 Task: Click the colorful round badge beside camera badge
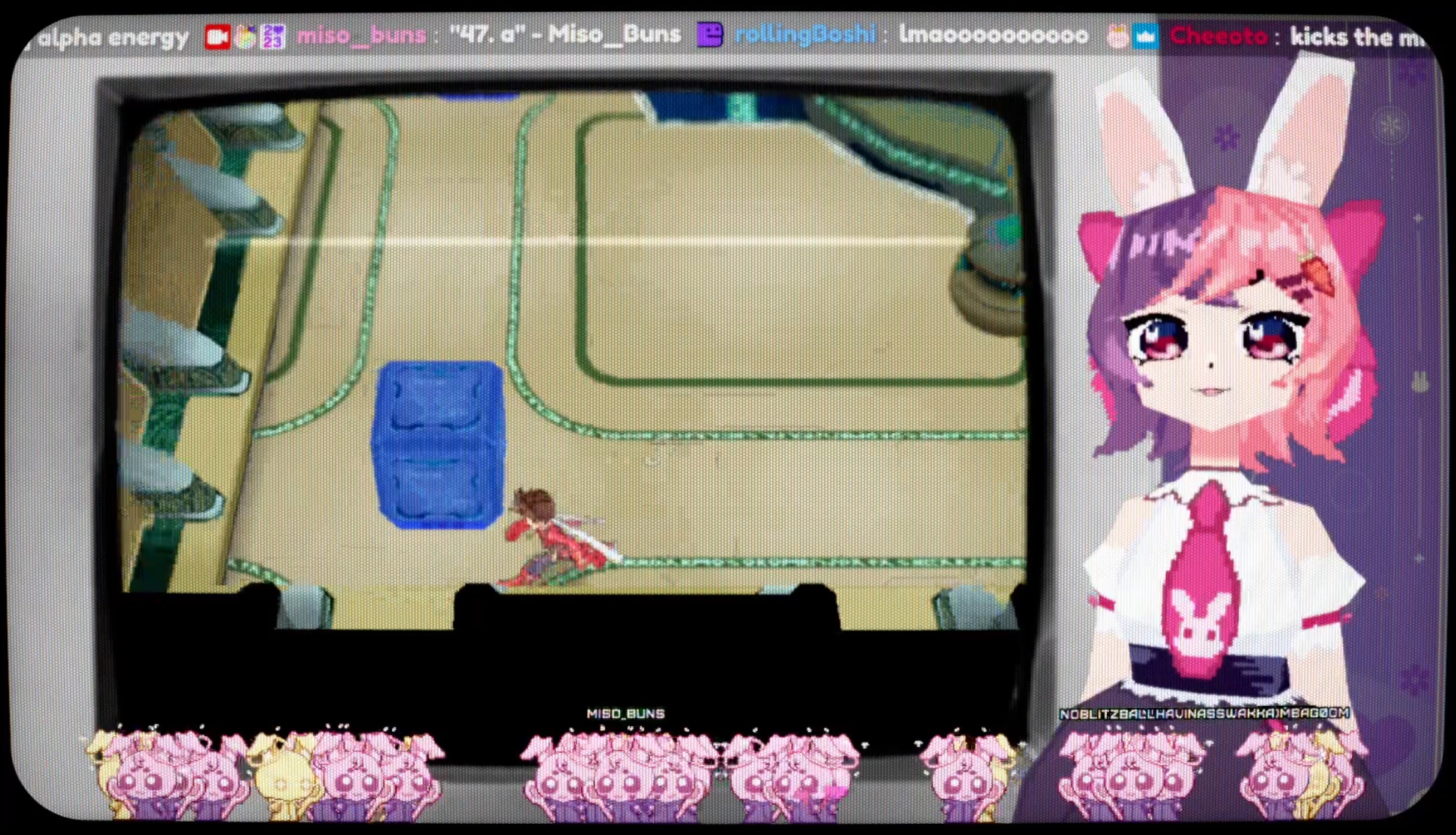[x=245, y=38]
